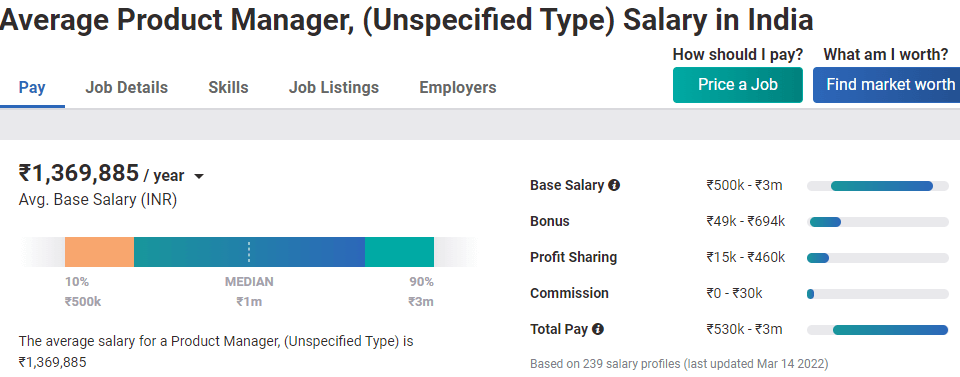960x377 pixels.
Task: Click the Base Salary info icon
Action: coord(614,185)
